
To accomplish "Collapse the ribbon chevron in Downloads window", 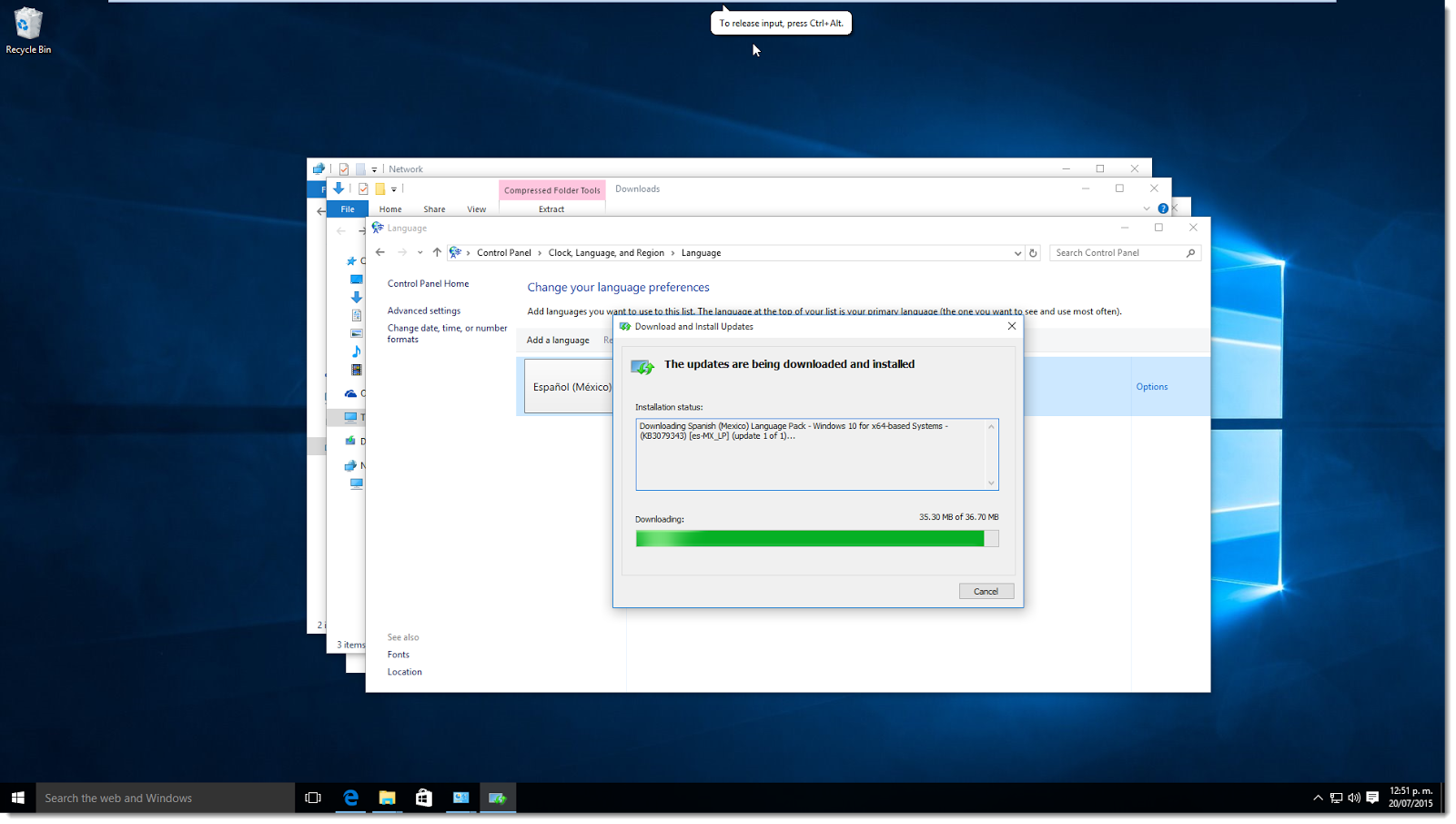I will [1147, 209].
